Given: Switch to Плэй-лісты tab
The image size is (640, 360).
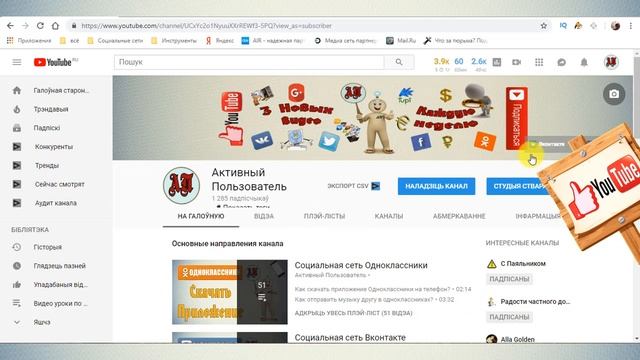Looking at the screenshot, I should point(324,216).
